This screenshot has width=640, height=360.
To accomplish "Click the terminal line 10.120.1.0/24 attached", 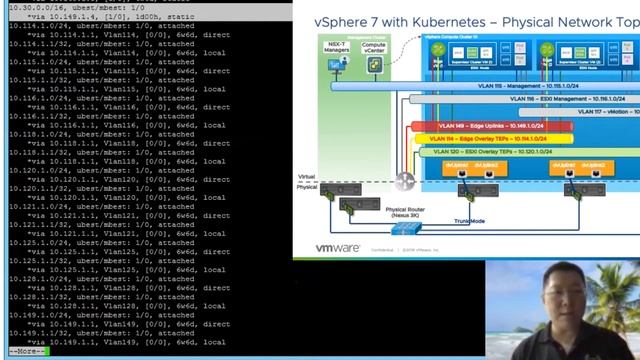I will tap(102, 170).
